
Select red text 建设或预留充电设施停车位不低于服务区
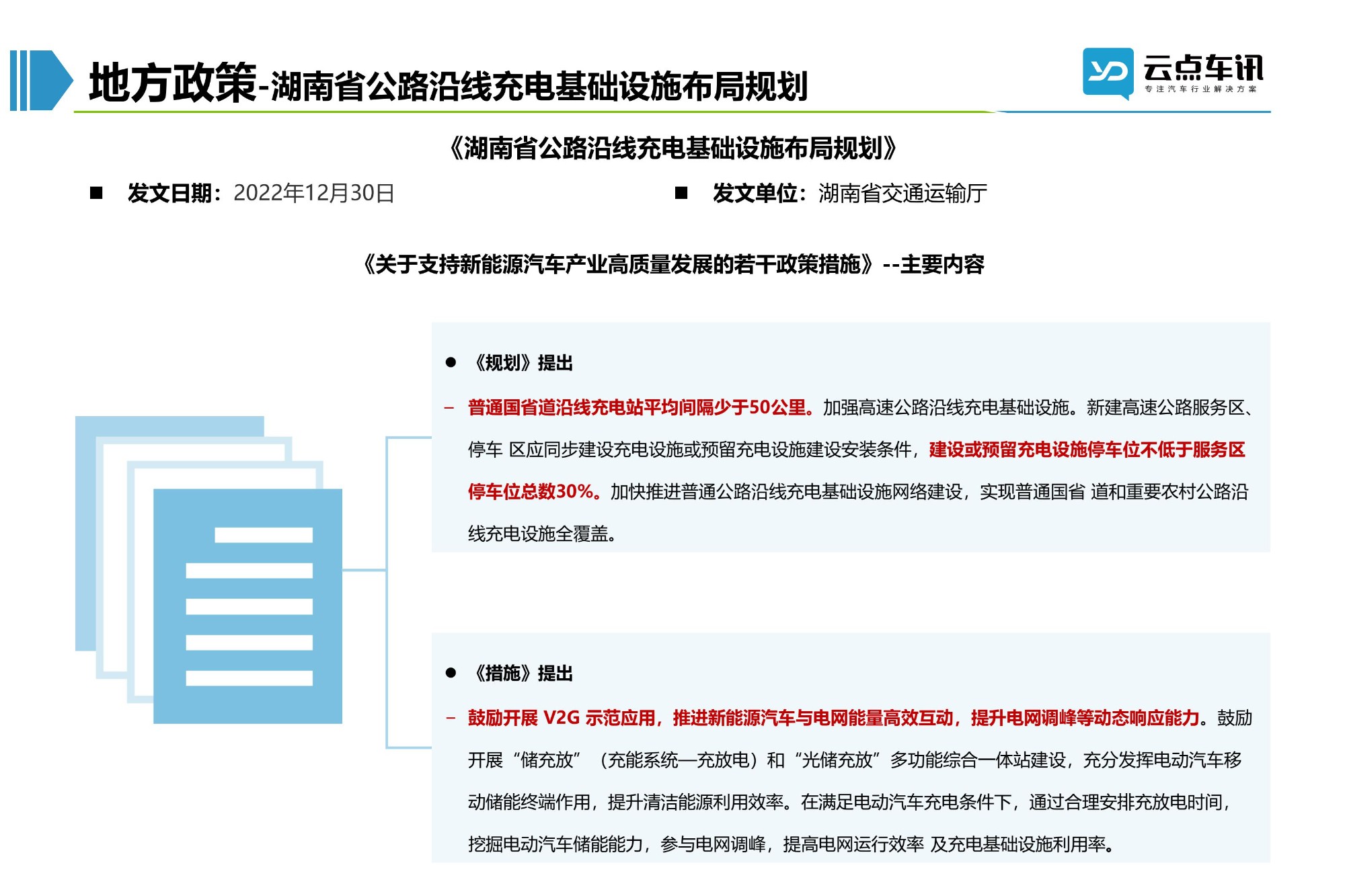click(1087, 450)
